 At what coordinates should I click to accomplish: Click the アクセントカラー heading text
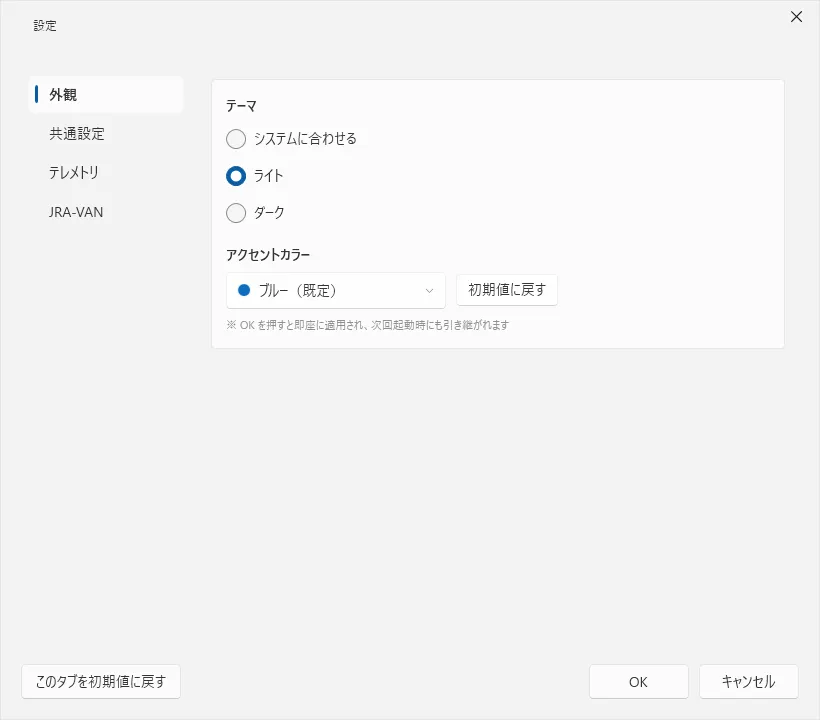click(268, 255)
